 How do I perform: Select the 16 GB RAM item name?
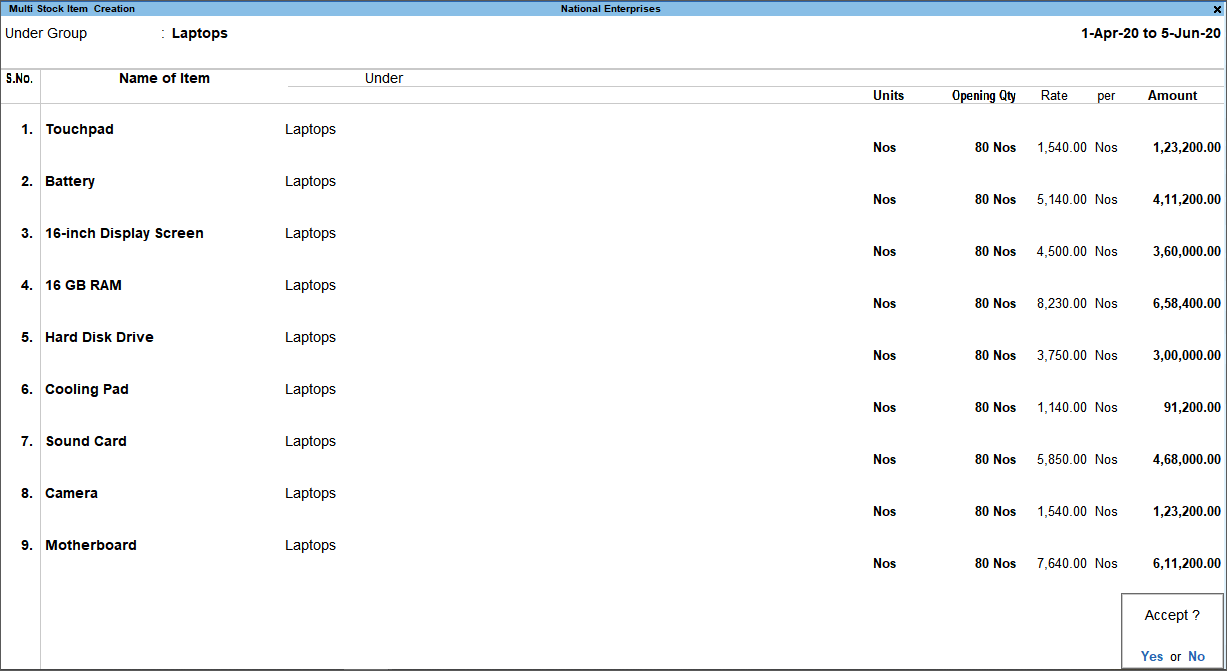coord(82,285)
